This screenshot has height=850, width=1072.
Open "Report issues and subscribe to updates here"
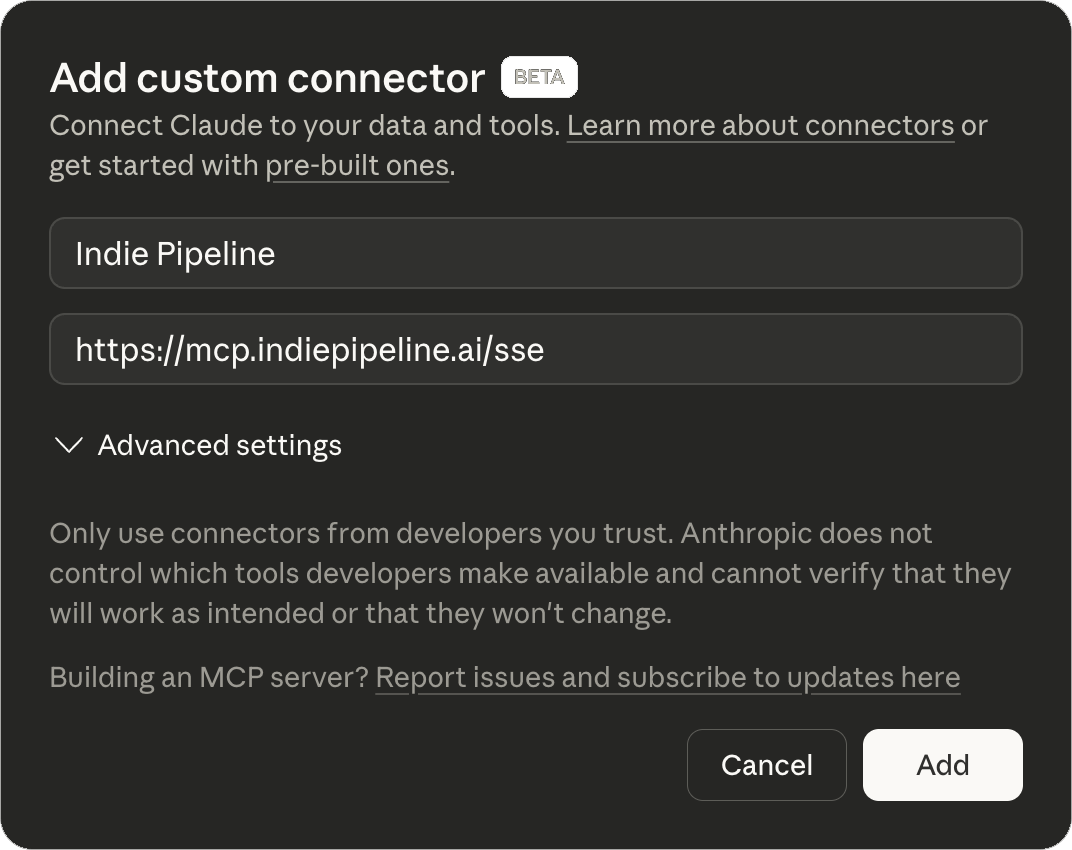click(666, 677)
